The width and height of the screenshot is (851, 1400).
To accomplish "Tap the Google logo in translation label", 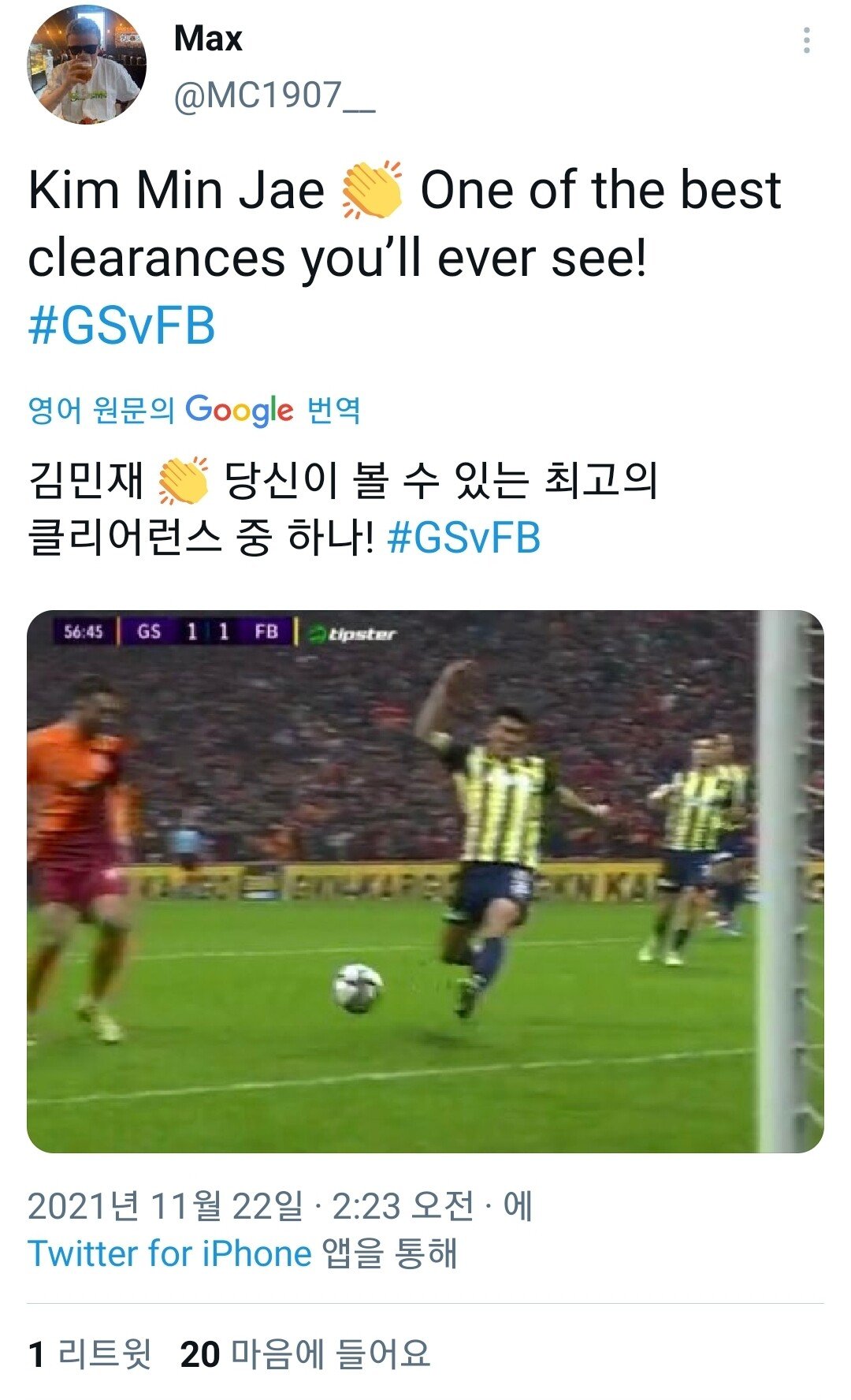I will tap(240, 410).
